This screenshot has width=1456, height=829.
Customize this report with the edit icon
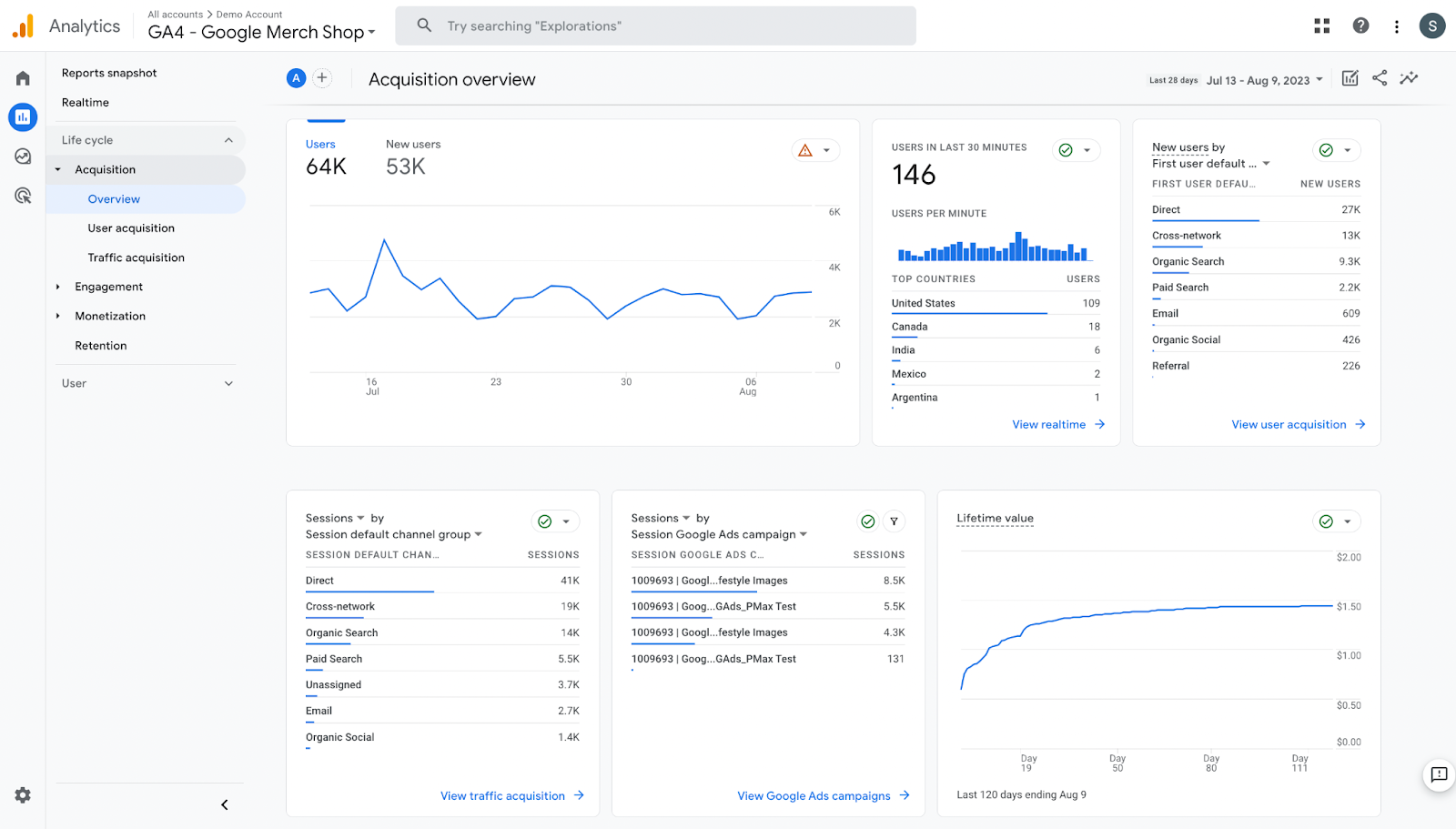click(1350, 78)
